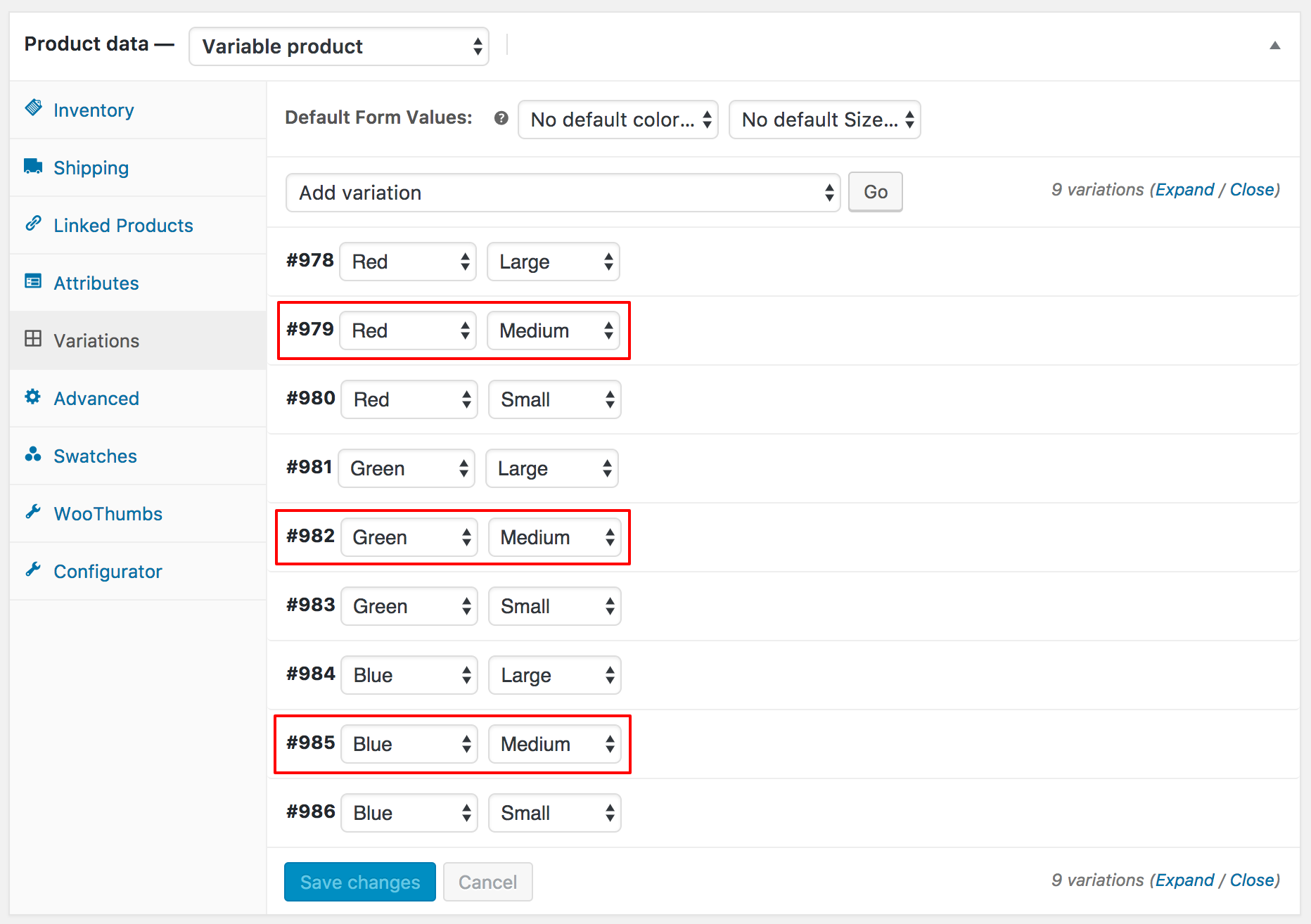Click the Default Form Values help icon
1311x924 pixels.
[x=501, y=119]
